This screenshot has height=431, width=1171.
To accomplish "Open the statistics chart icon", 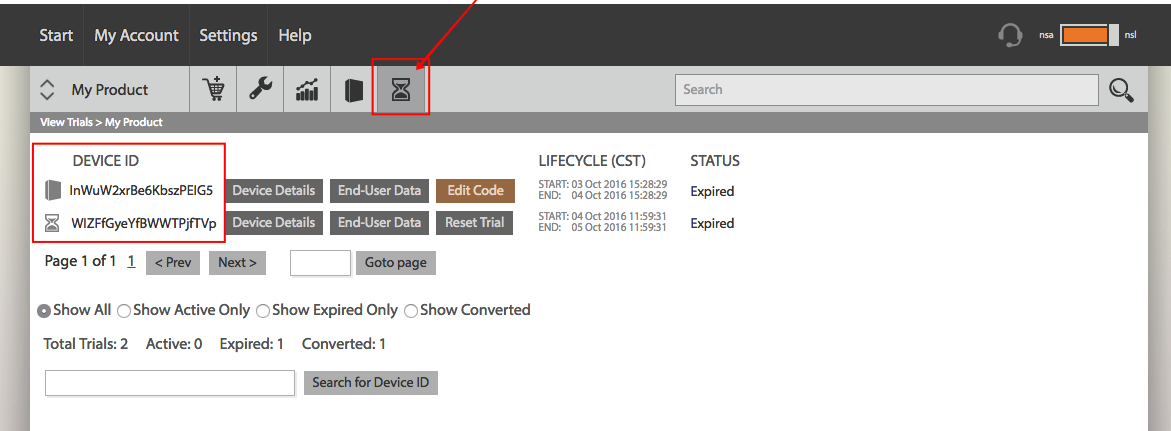I will click(307, 90).
